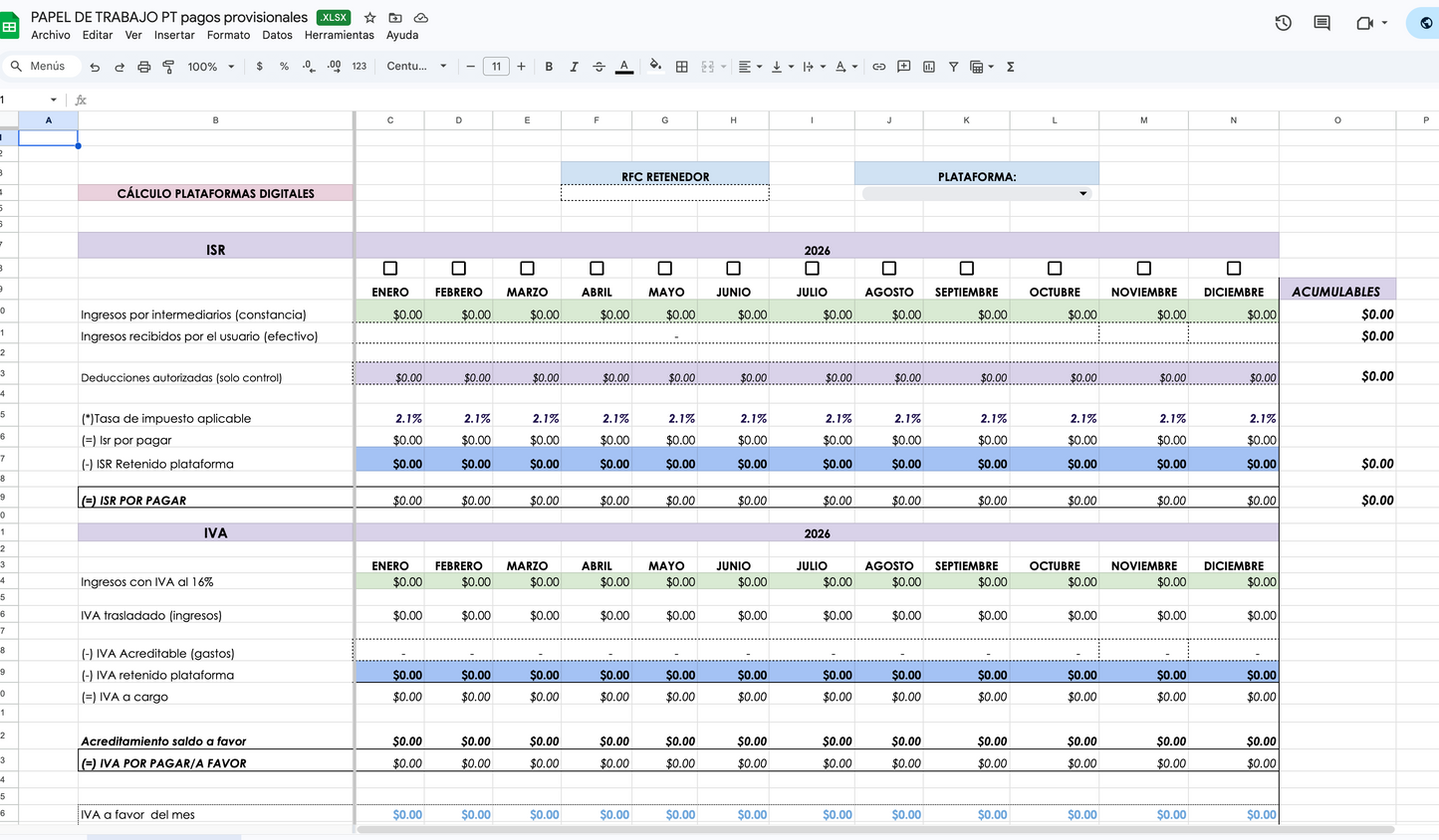Open the Ayuda menu
Image resolution: width=1439 pixels, height=840 pixels.
(x=402, y=35)
